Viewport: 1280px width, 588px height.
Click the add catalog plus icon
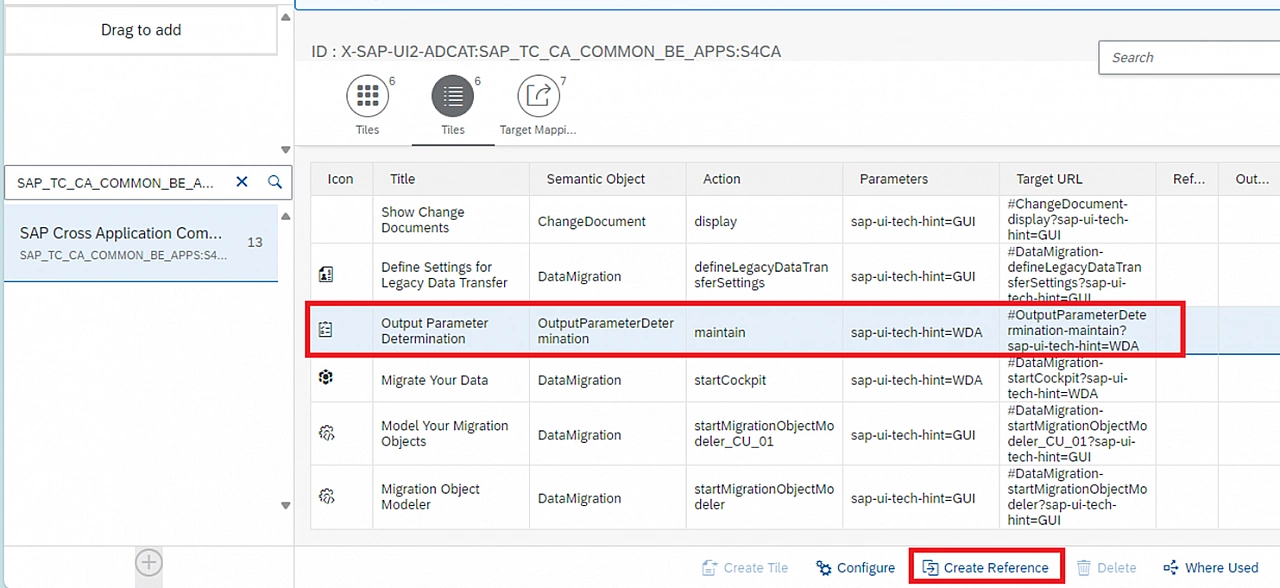click(x=149, y=563)
